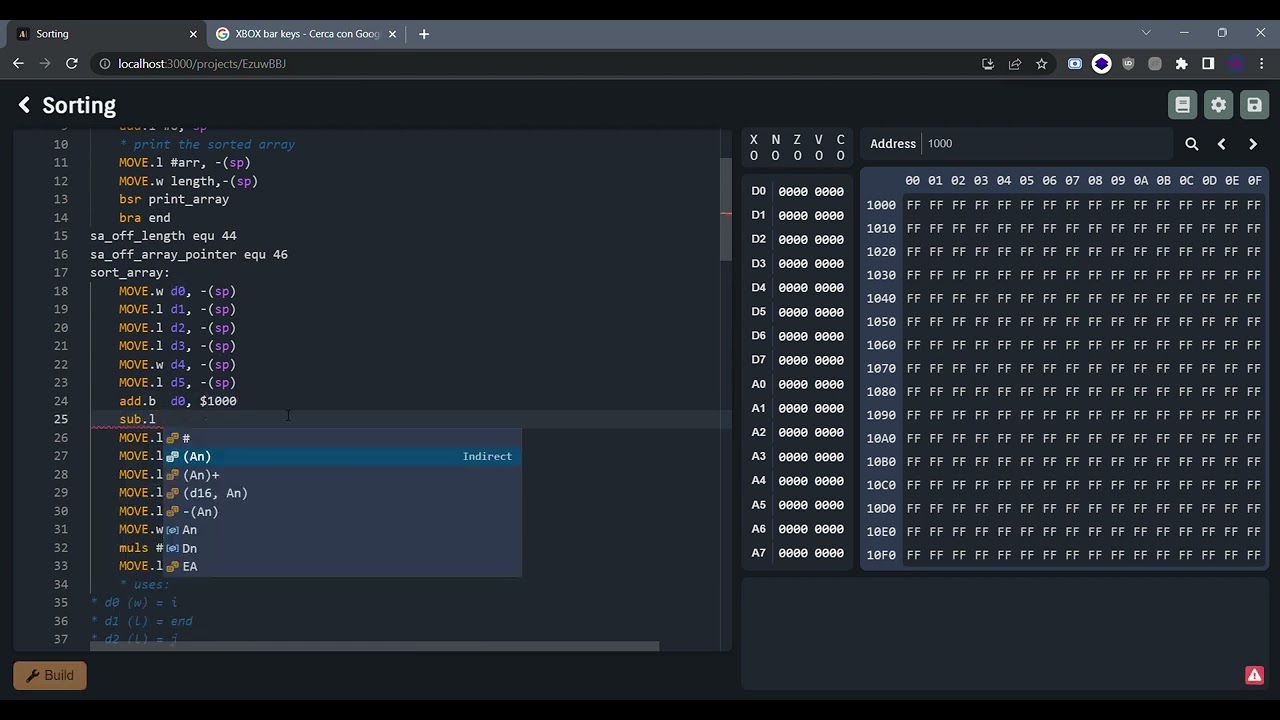Screen dimensions: 1280x720
Task: Reload the page
Action: tap(72, 63)
